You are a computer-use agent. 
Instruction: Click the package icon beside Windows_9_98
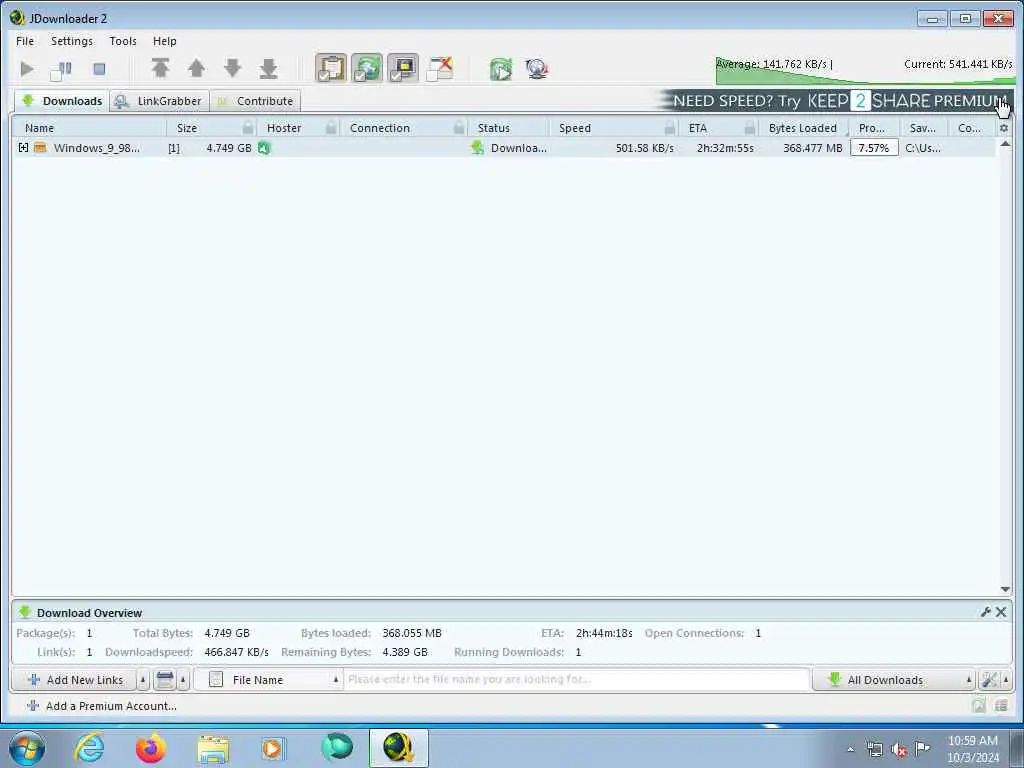point(40,148)
